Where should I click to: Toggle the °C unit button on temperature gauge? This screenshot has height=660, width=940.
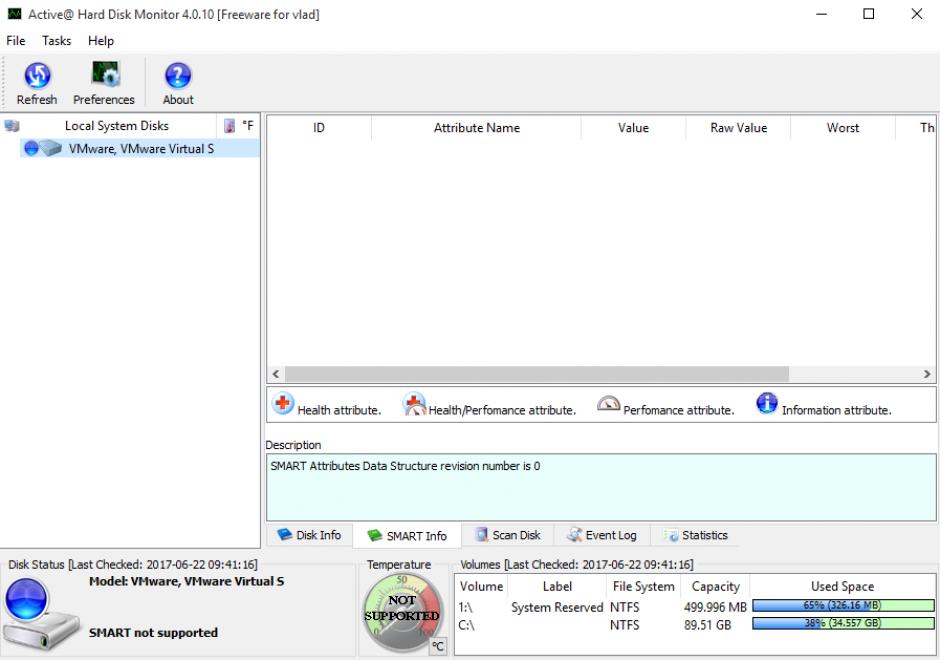coord(438,646)
